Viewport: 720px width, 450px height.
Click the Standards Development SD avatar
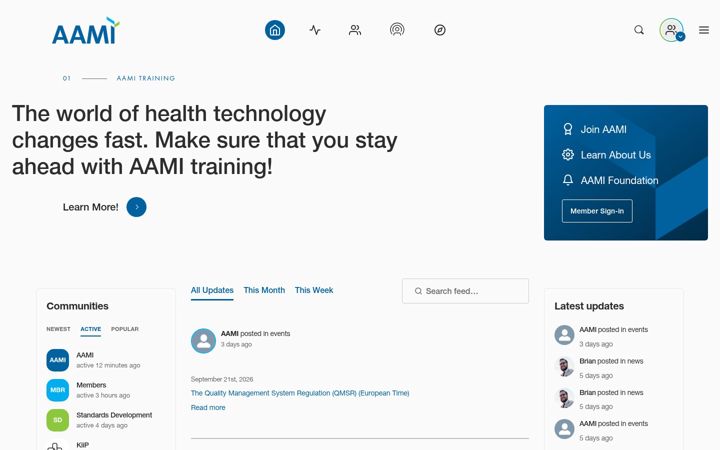click(58, 420)
